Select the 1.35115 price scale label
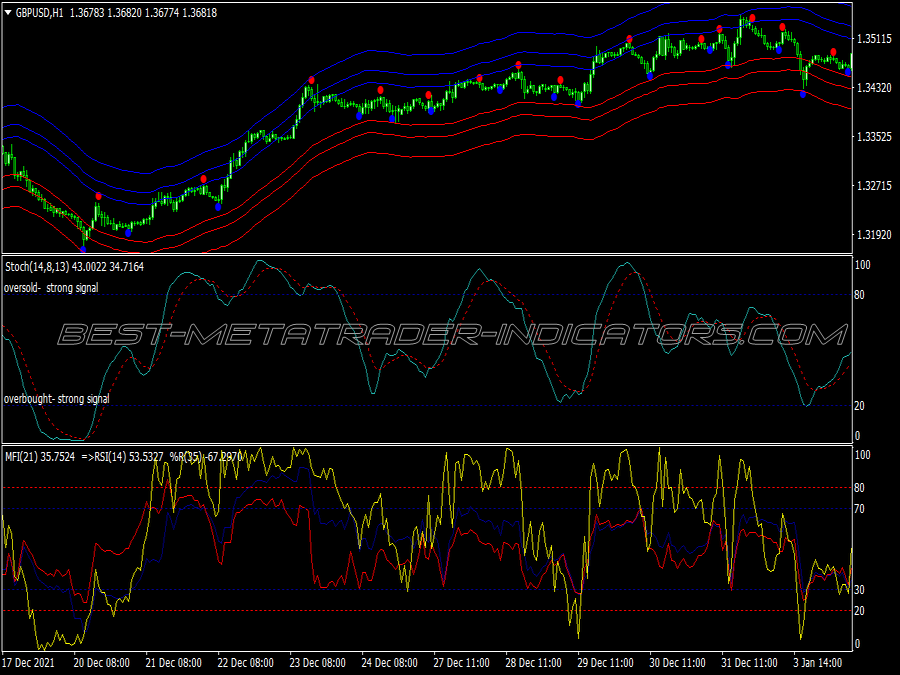Image resolution: width=900 pixels, height=675 pixels. coord(874,39)
